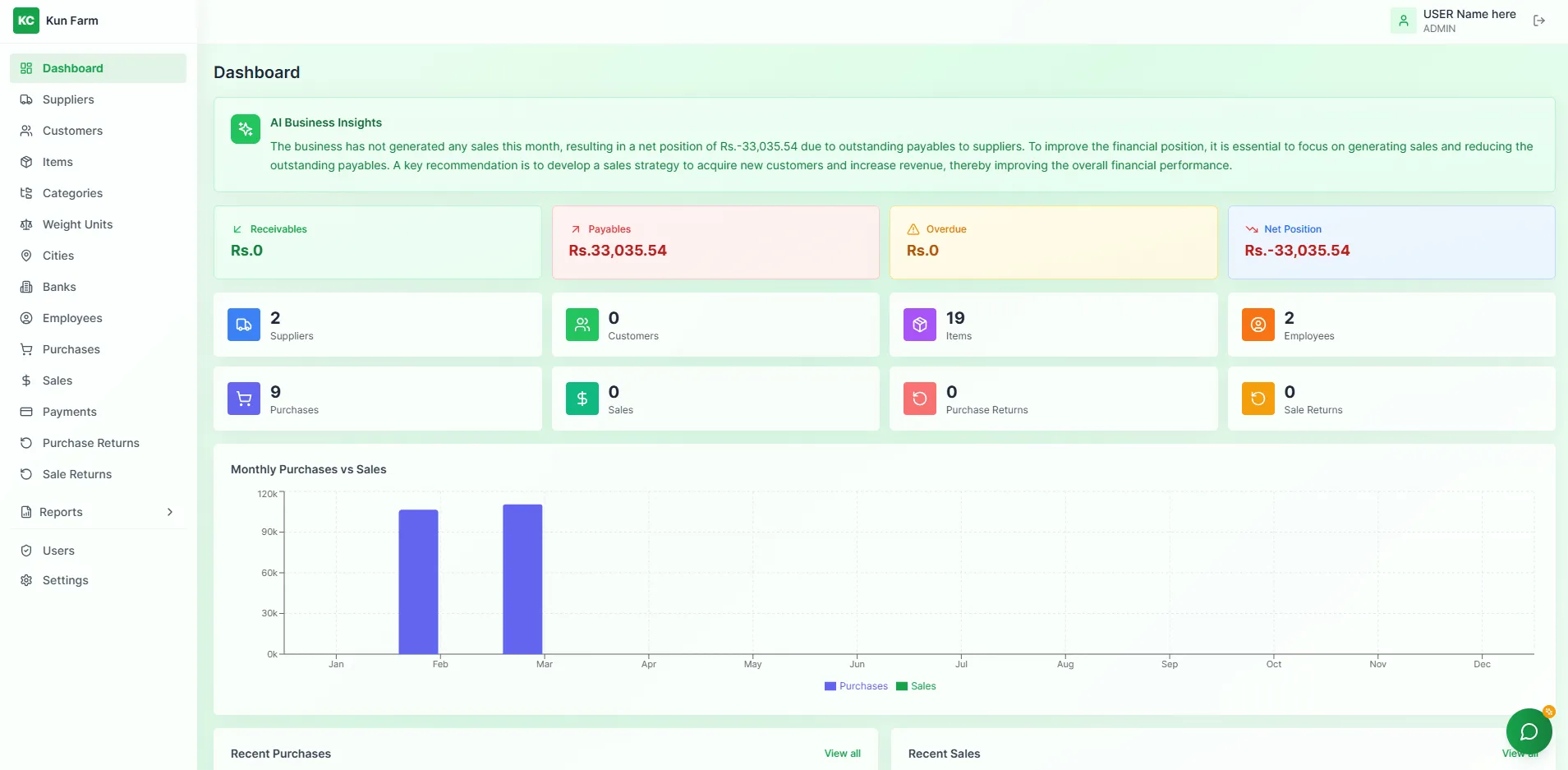Viewport: 1568px width, 770px height.
Task: Go to Sales in the sidebar
Action: [x=99, y=380]
